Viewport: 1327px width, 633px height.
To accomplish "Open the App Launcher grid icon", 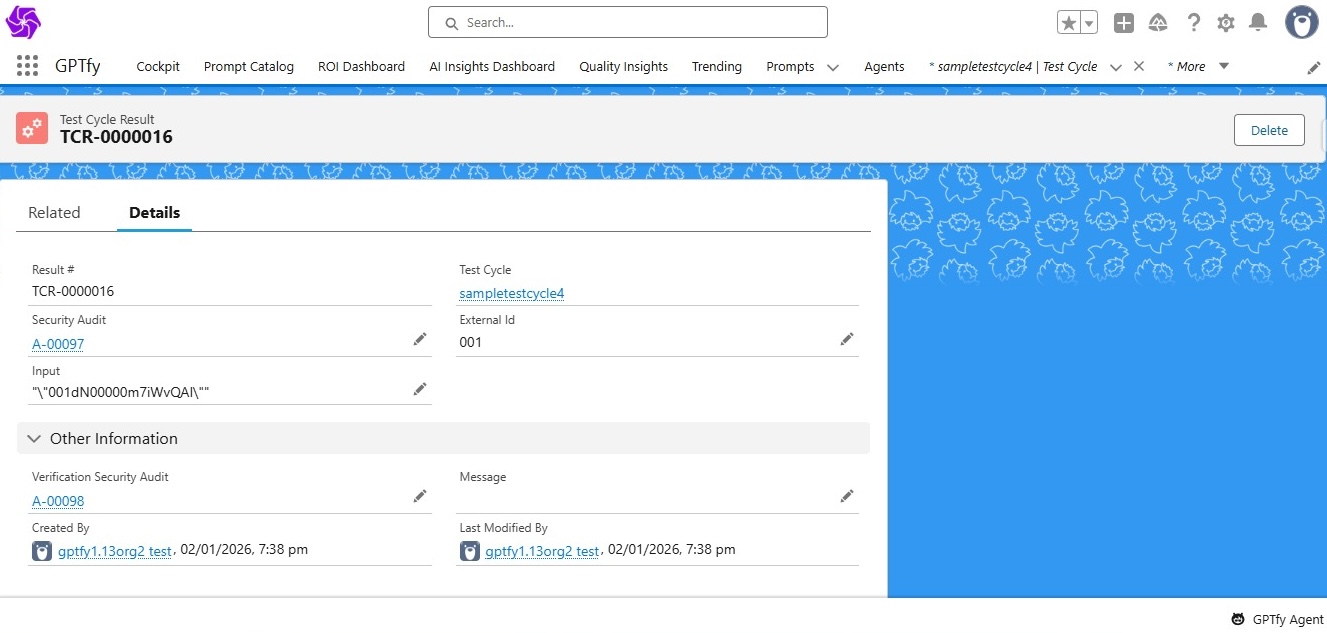I will pos(27,66).
